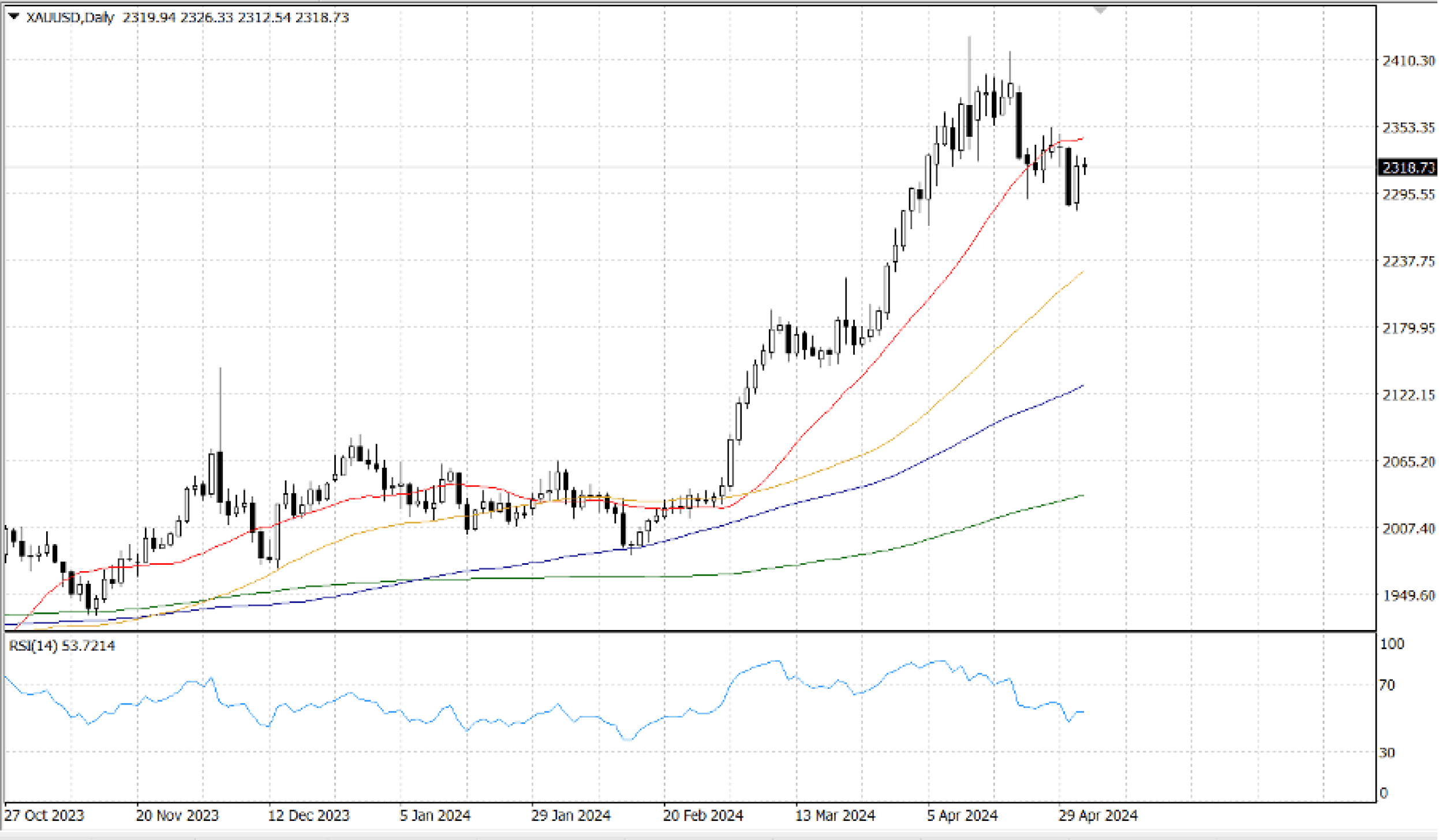Click the blue moving average line end
The width and height of the screenshot is (1439, 840).
click(1082, 386)
